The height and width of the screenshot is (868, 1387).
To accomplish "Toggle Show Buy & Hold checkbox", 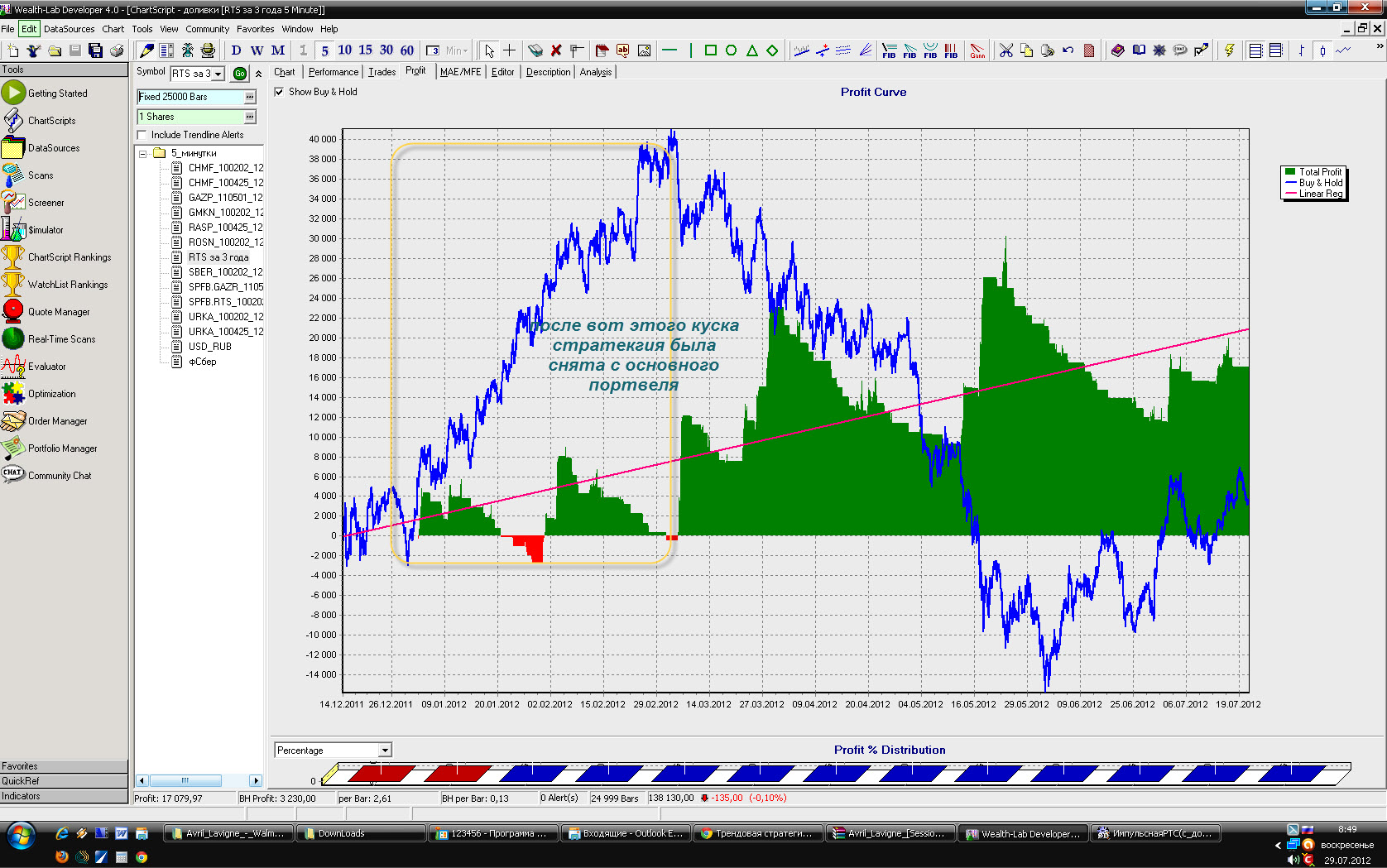I will [x=279, y=92].
